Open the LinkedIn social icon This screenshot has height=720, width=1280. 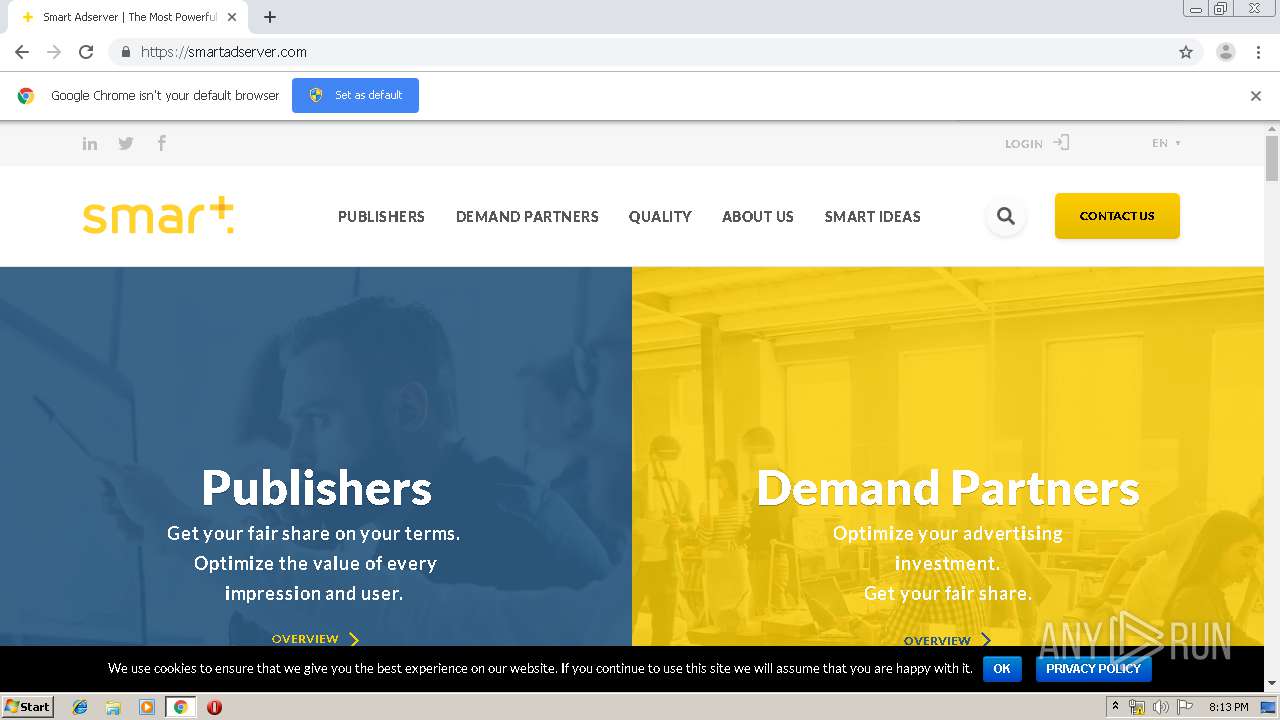point(90,143)
